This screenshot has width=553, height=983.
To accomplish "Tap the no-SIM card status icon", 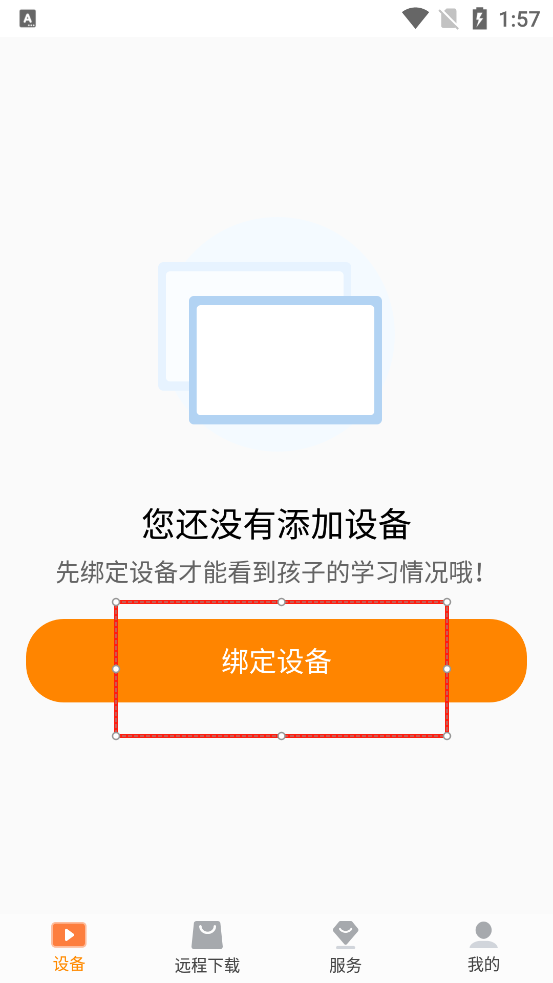I will [x=449, y=19].
